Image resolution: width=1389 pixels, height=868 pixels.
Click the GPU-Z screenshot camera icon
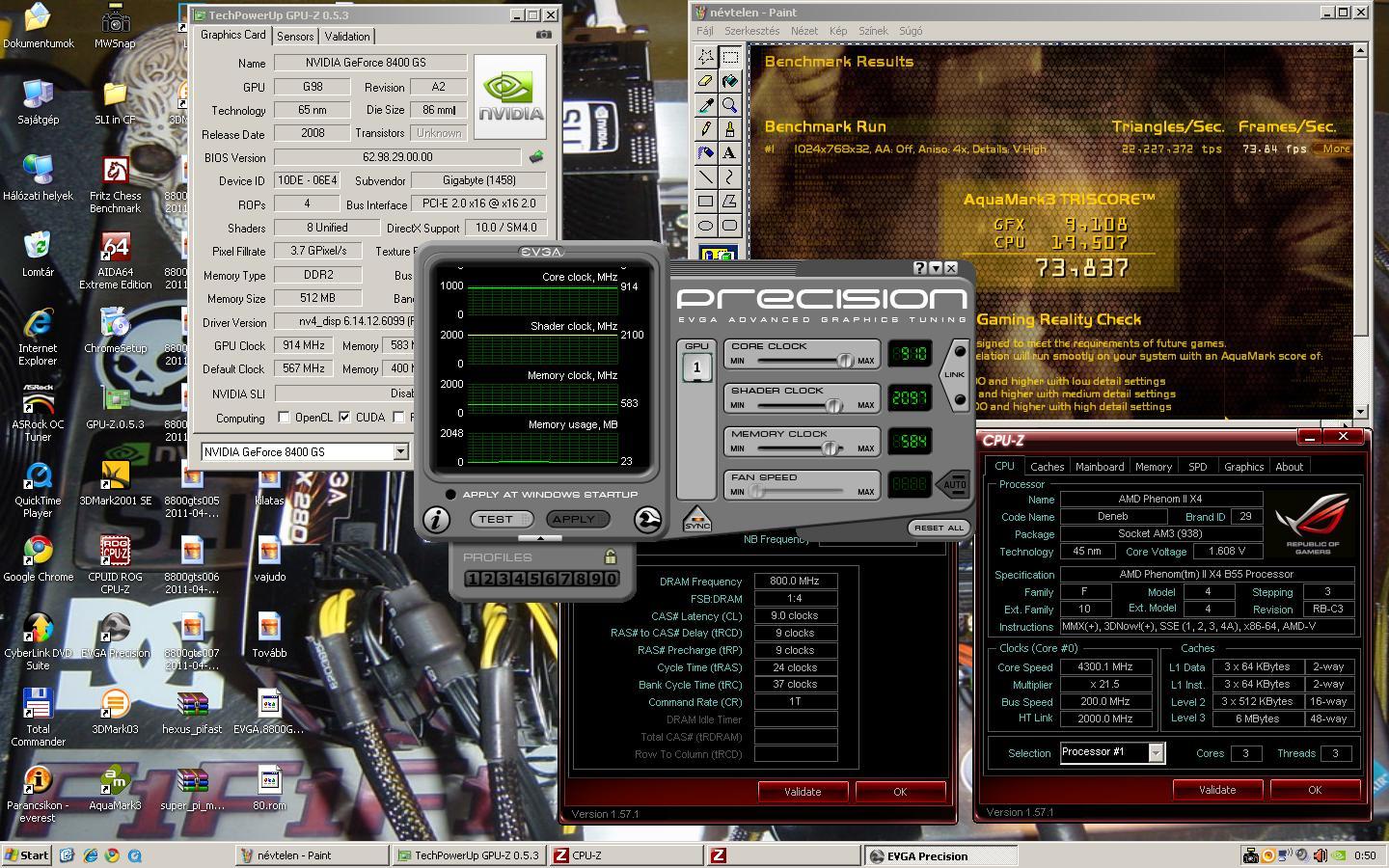tap(544, 35)
